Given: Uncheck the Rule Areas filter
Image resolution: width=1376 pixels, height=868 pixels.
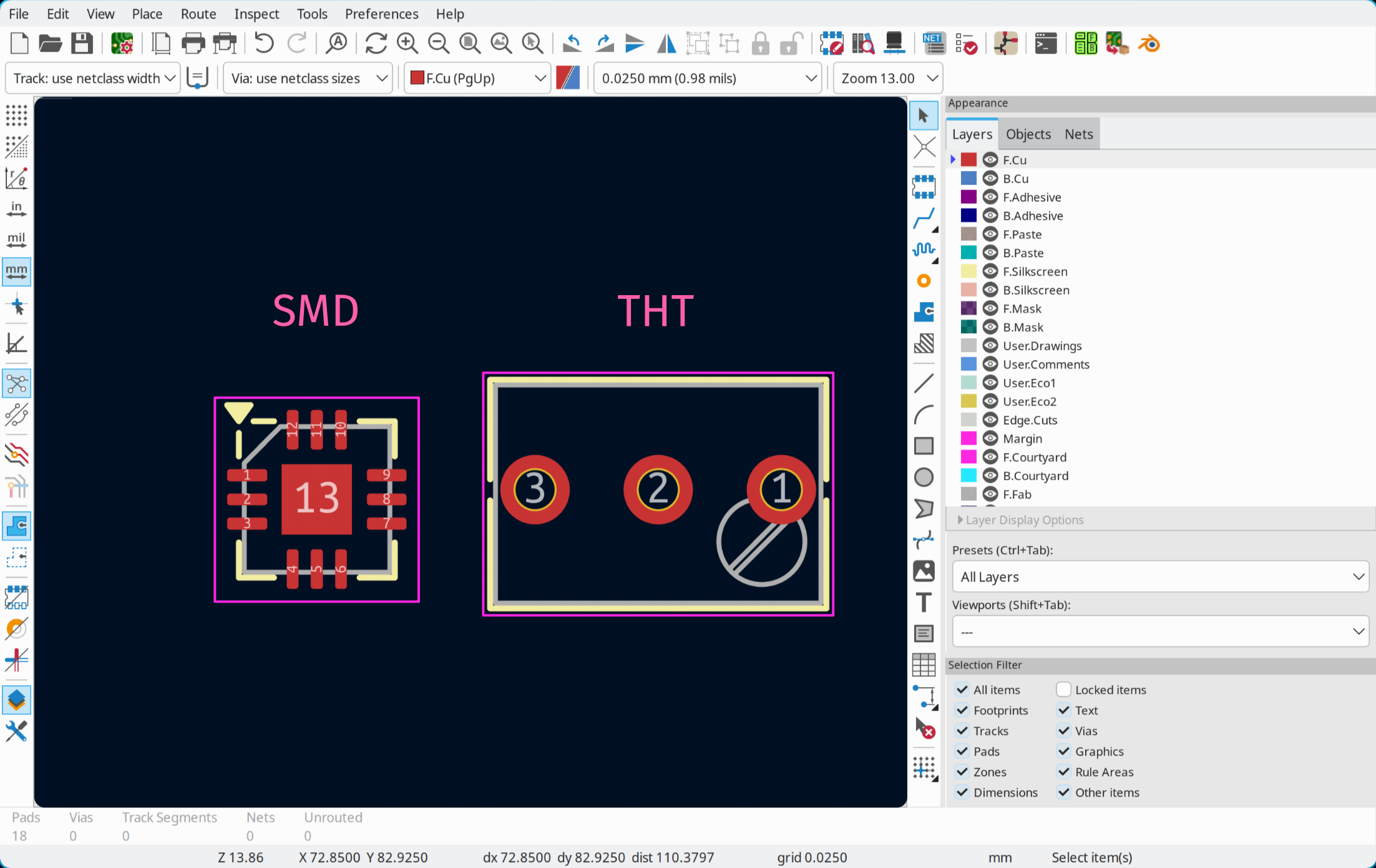Looking at the screenshot, I should tap(1063, 772).
